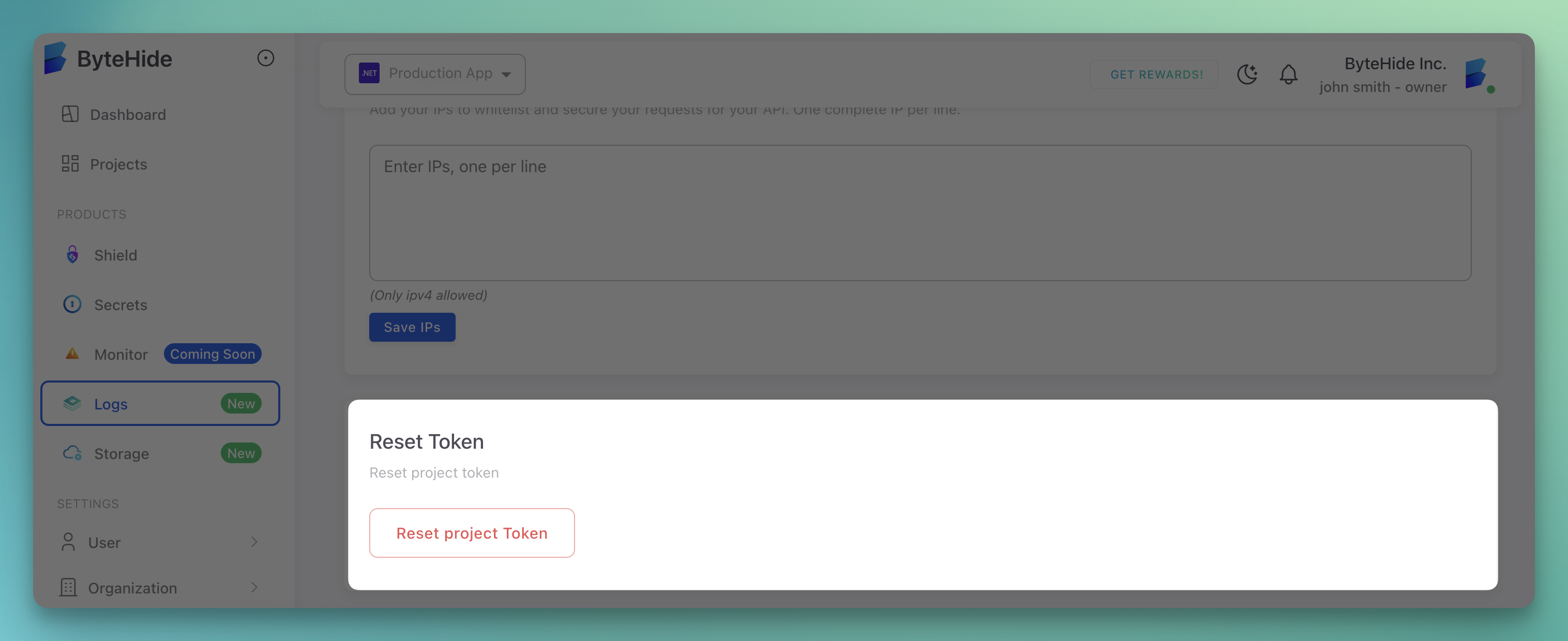1568x641 pixels.
Task: Select the Logs layers icon
Action: (72, 403)
